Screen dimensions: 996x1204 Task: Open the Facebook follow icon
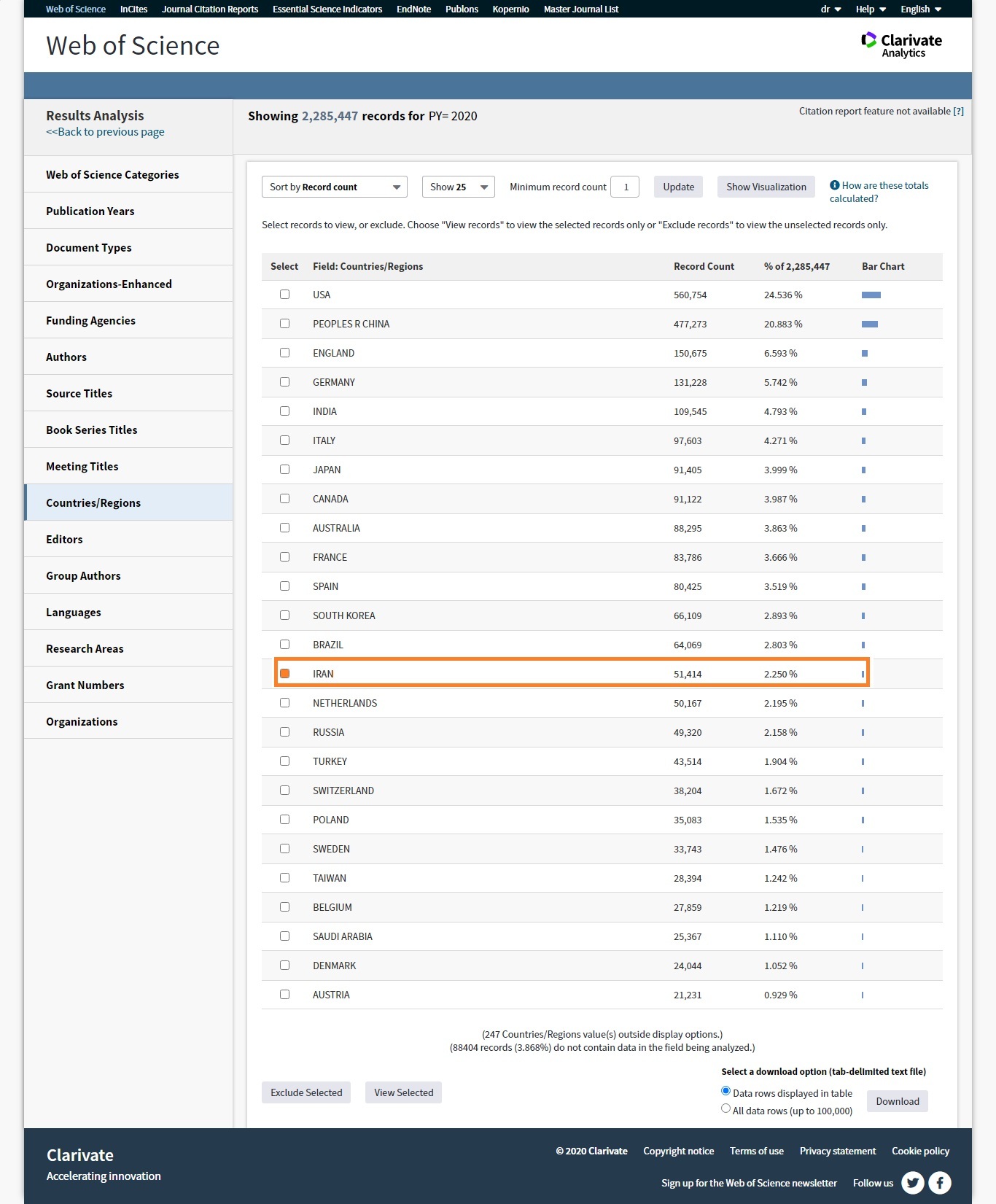(940, 1182)
